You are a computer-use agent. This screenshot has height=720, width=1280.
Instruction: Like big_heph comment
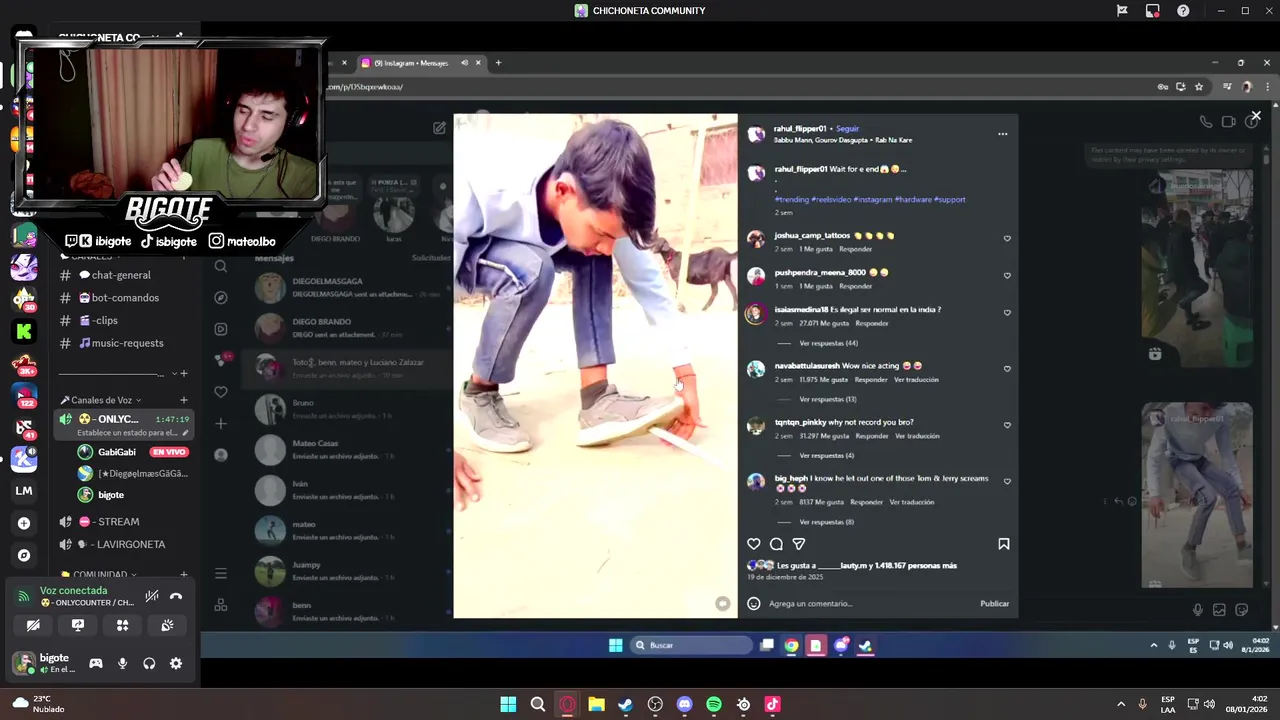coord(1007,481)
